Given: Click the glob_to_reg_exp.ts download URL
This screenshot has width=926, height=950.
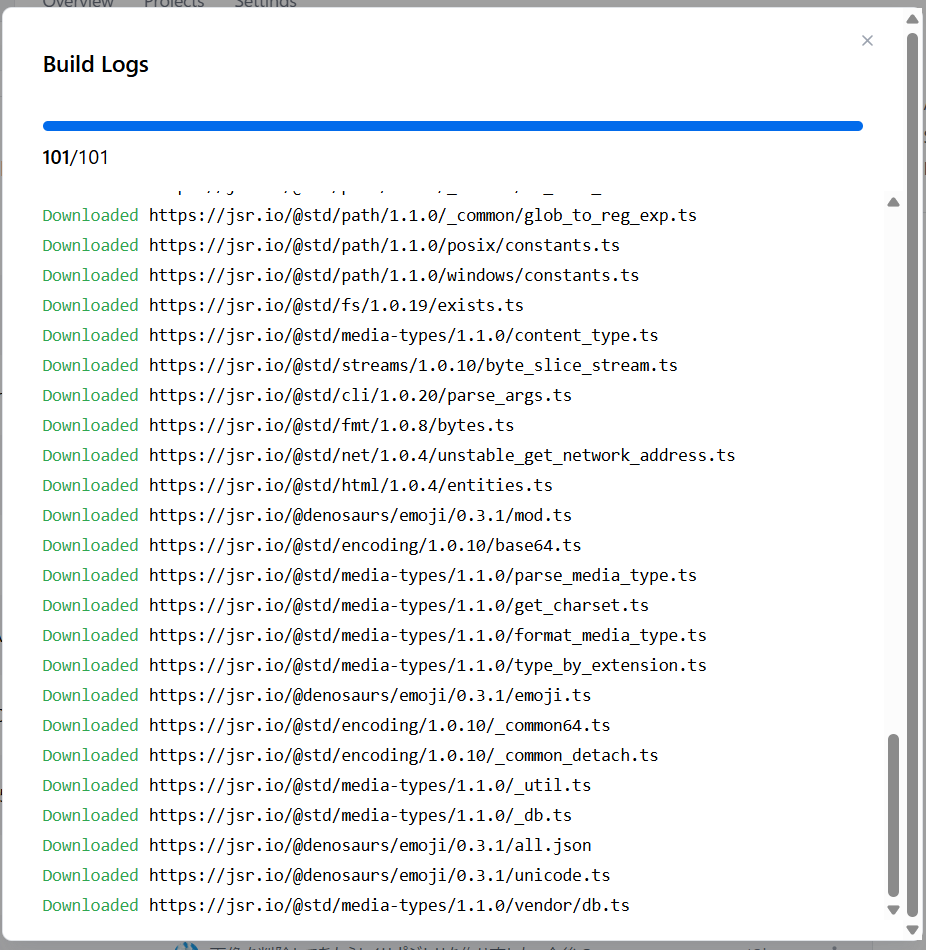Looking at the screenshot, I should (x=423, y=215).
